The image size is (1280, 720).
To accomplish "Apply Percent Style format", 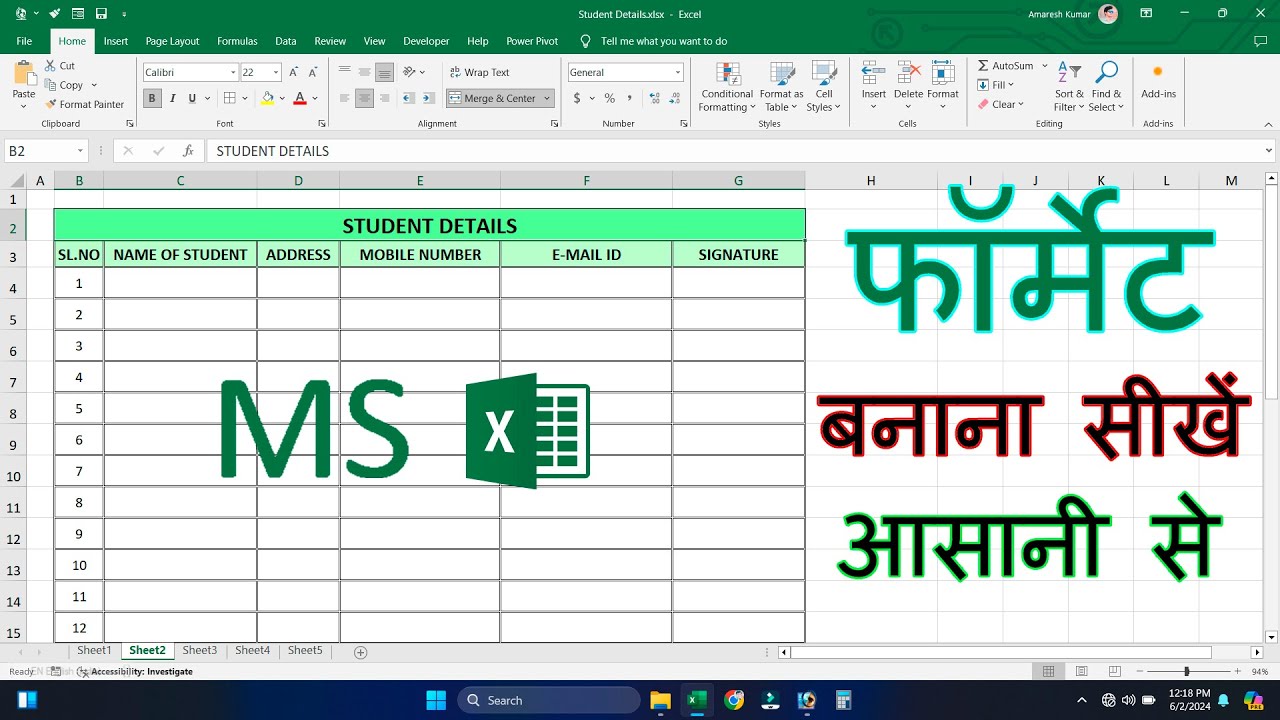I will pos(609,98).
